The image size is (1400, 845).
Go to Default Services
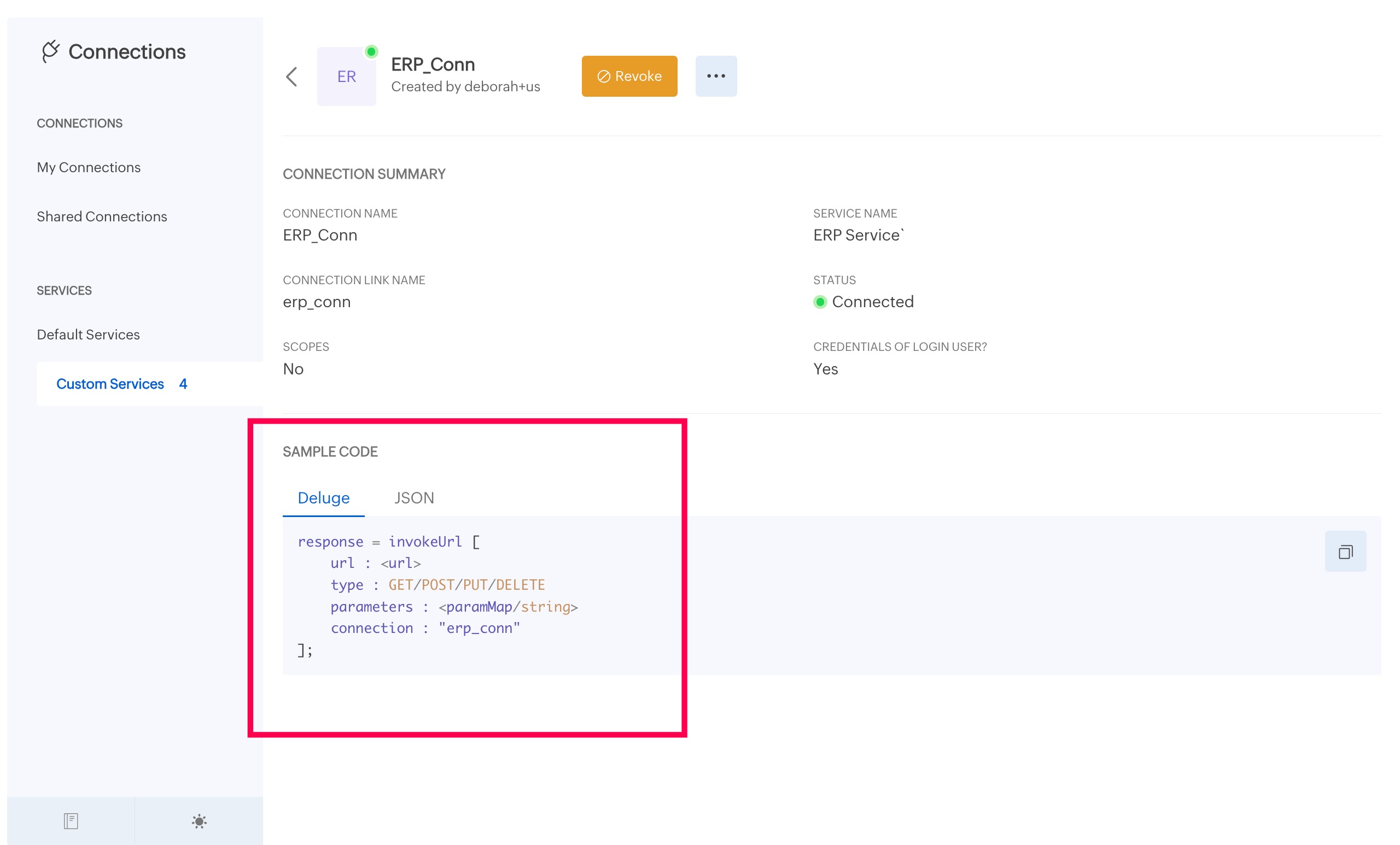88,335
